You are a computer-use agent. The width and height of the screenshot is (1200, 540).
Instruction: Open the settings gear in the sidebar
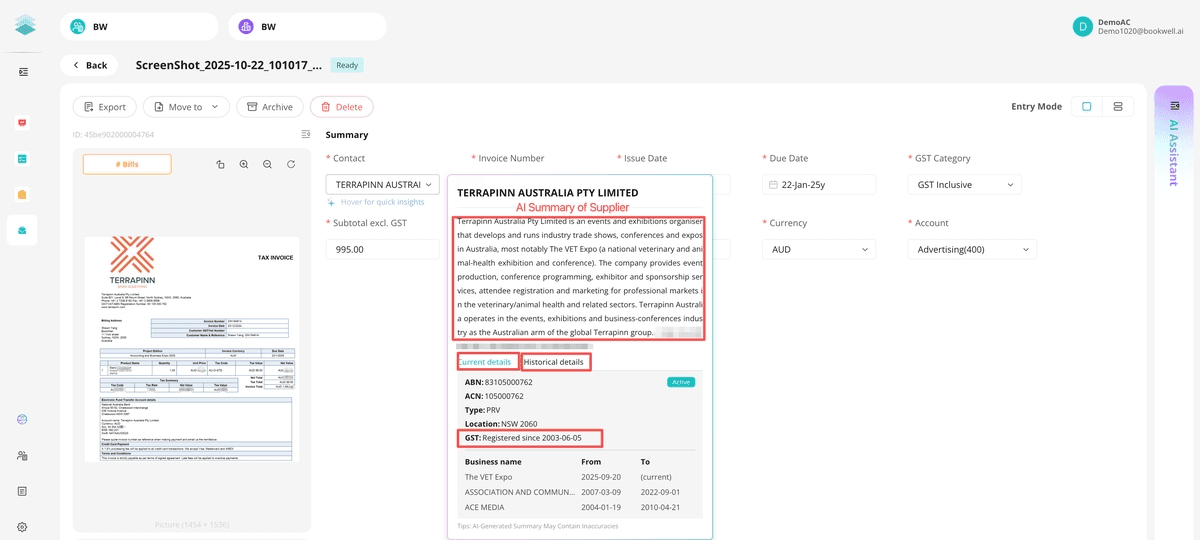pos(22,527)
